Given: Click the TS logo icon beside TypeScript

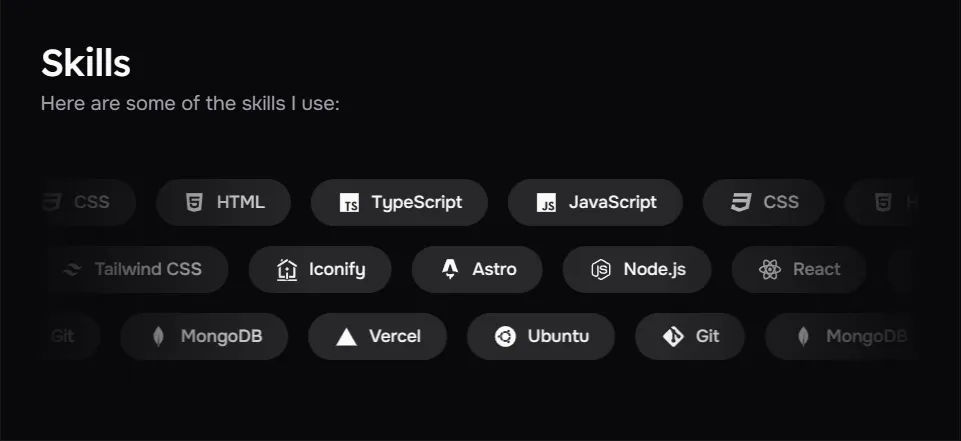Looking at the screenshot, I should (349, 203).
